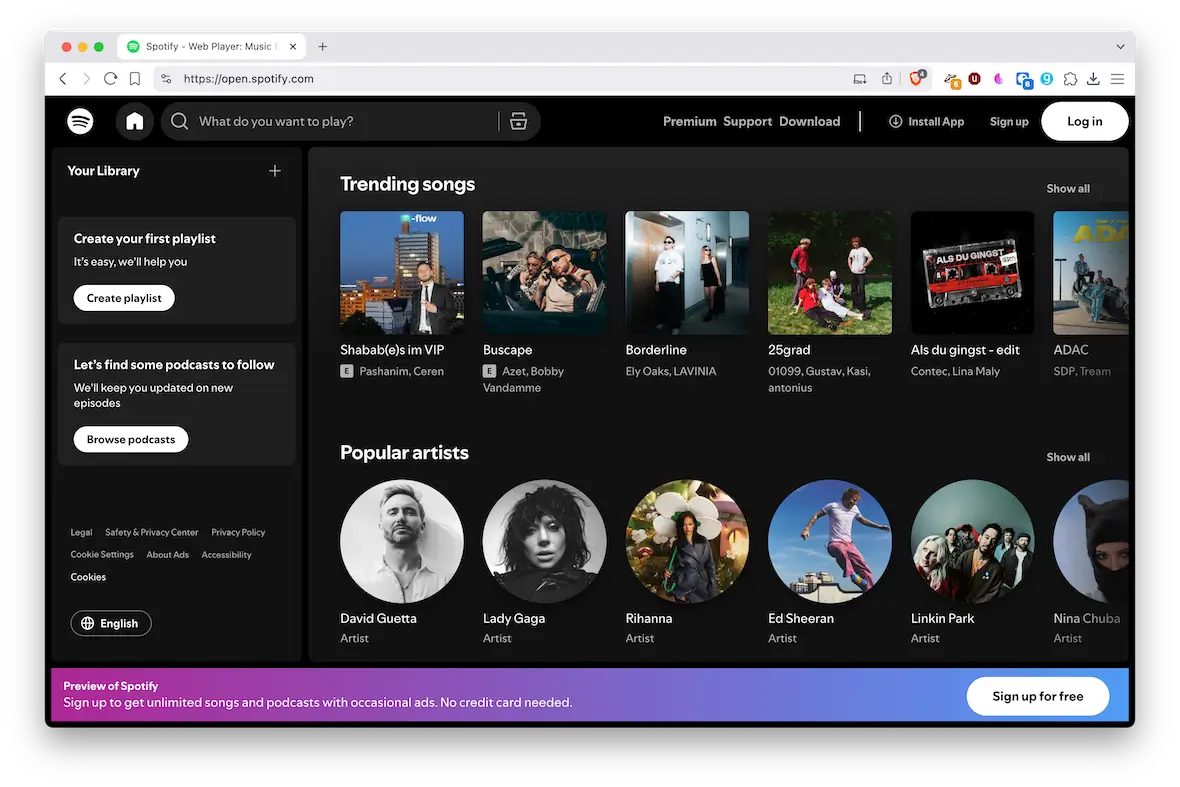Open Lady Gaga's artist photo
This screenshot has height=787, width=1180.
point(544,541)
